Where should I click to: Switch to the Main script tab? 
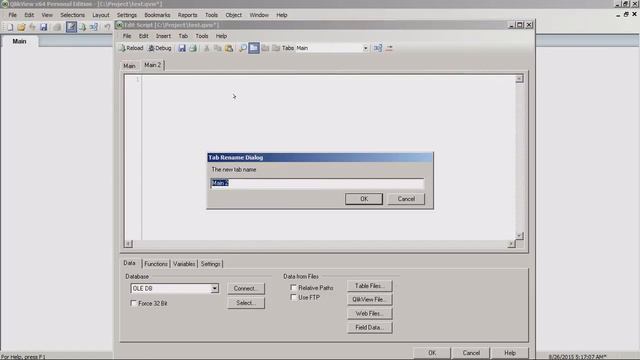coord(129,66)
